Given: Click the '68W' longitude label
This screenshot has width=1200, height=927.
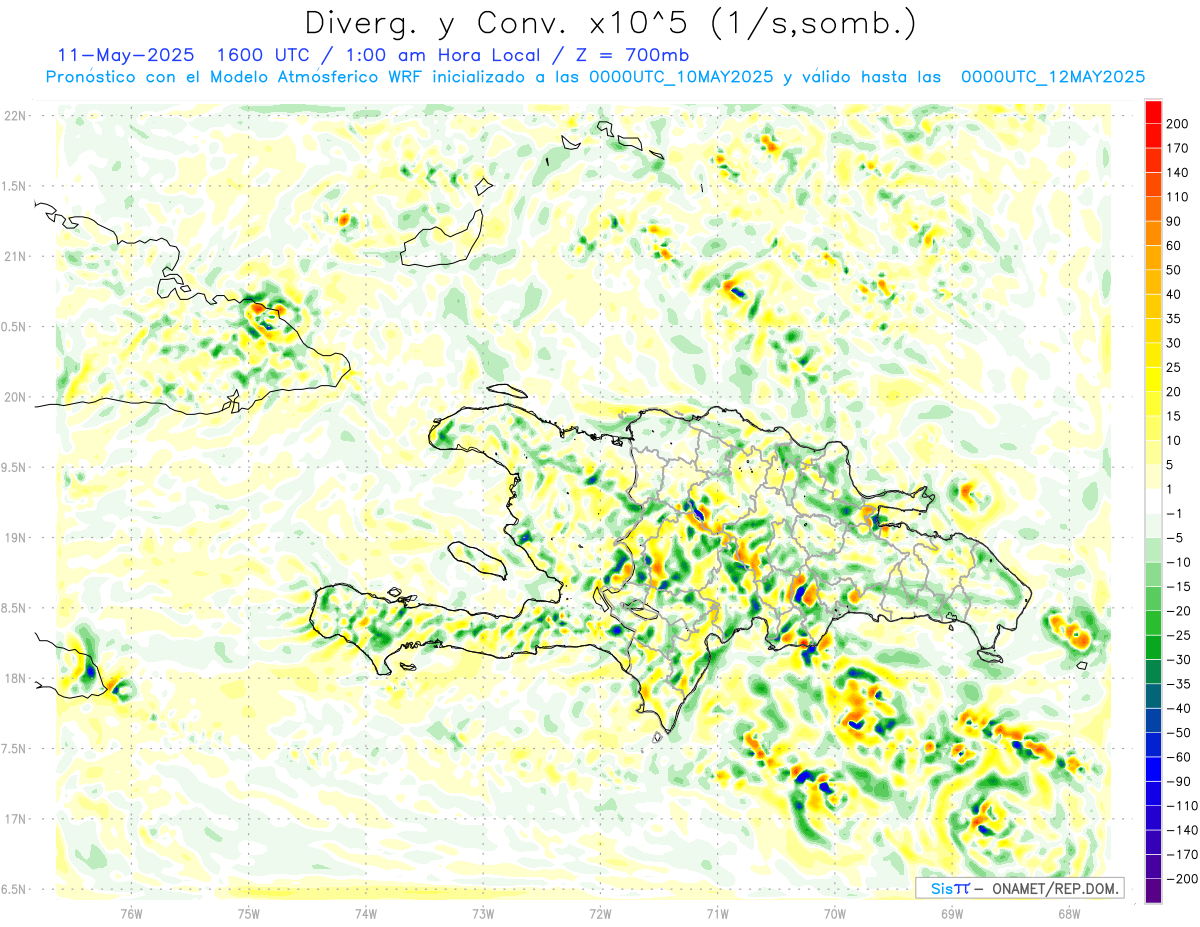Looking at the screenshot, I should coord(1069,914).
